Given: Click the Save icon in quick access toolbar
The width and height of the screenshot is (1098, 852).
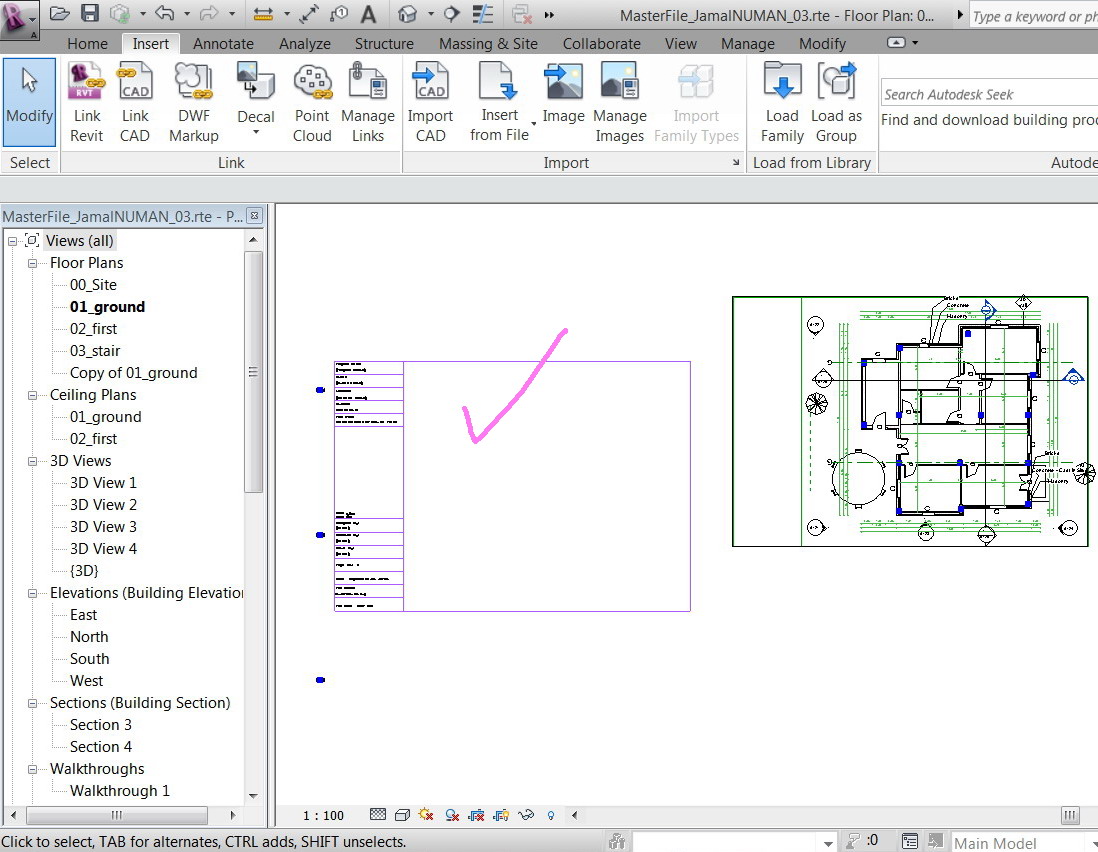Looking at the screenshot, I should 90,13.
